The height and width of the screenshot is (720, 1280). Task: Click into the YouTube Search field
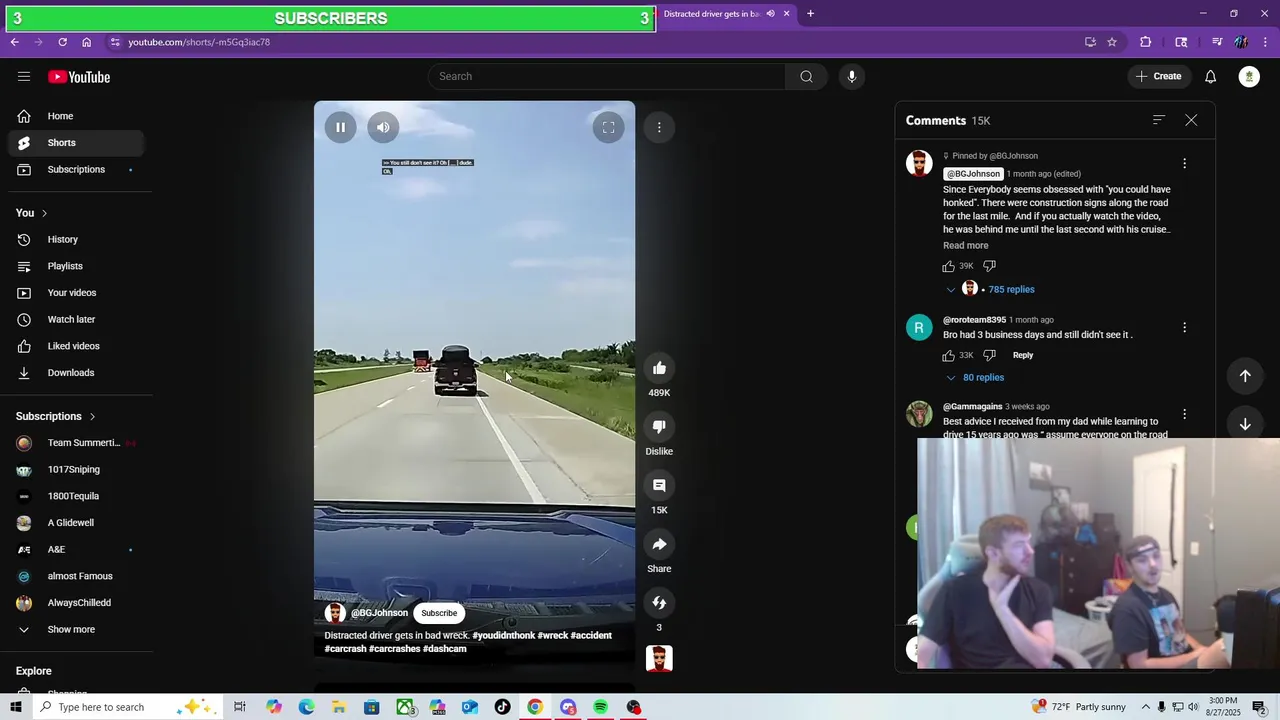tap(607, 76)
